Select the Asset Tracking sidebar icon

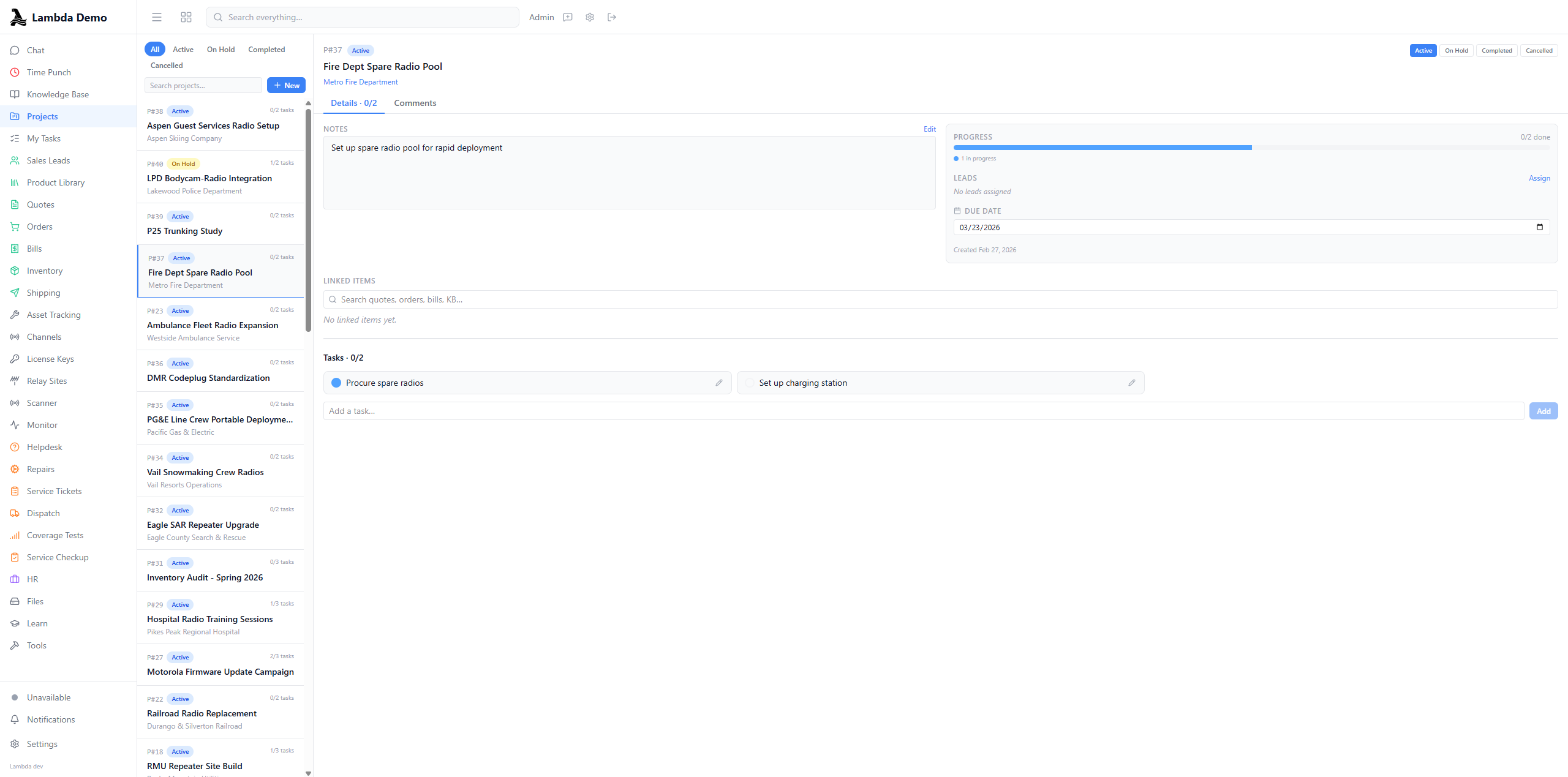tap(15, 314)
